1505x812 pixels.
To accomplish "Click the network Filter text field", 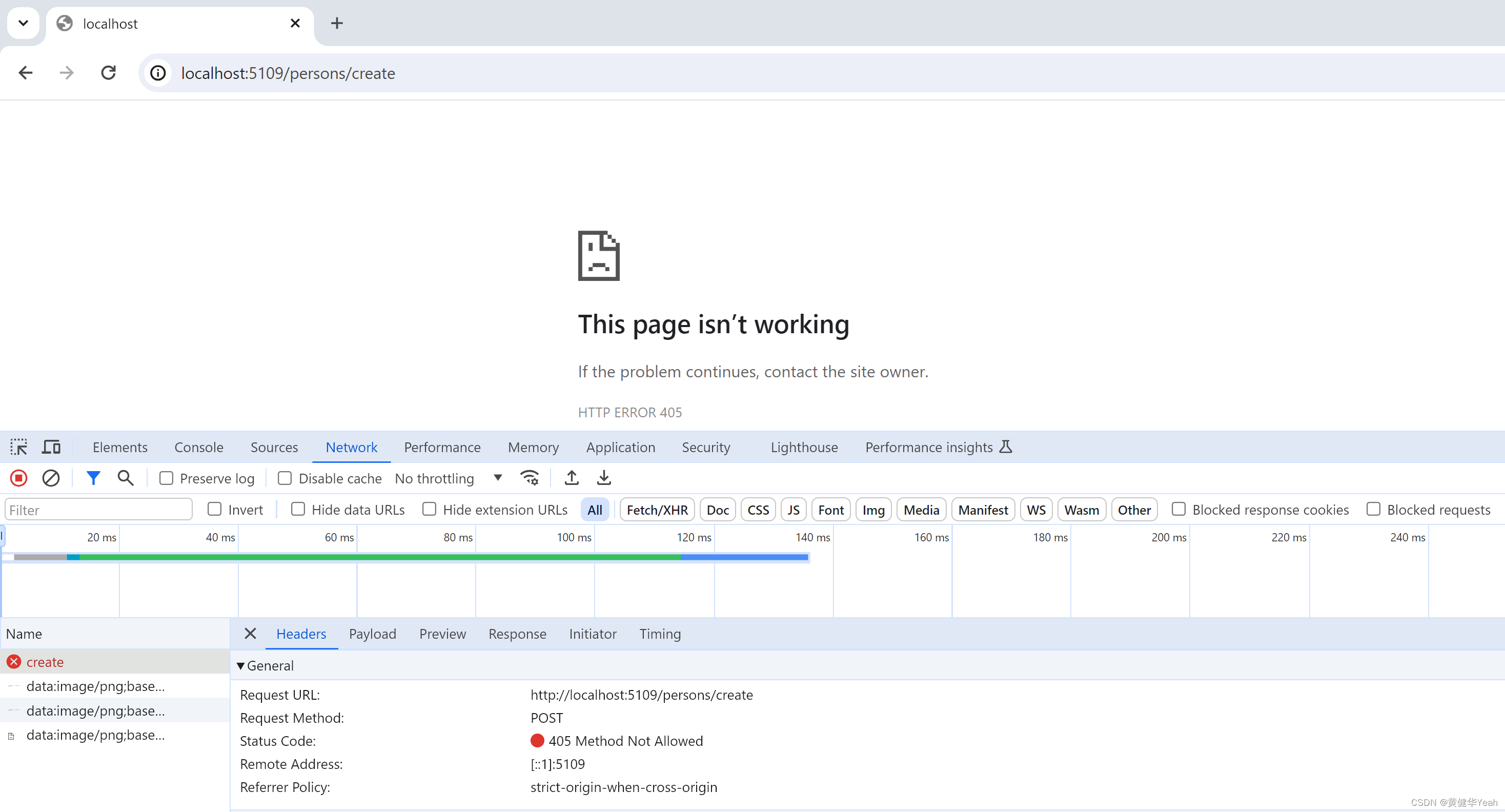I will click(98, 510).
